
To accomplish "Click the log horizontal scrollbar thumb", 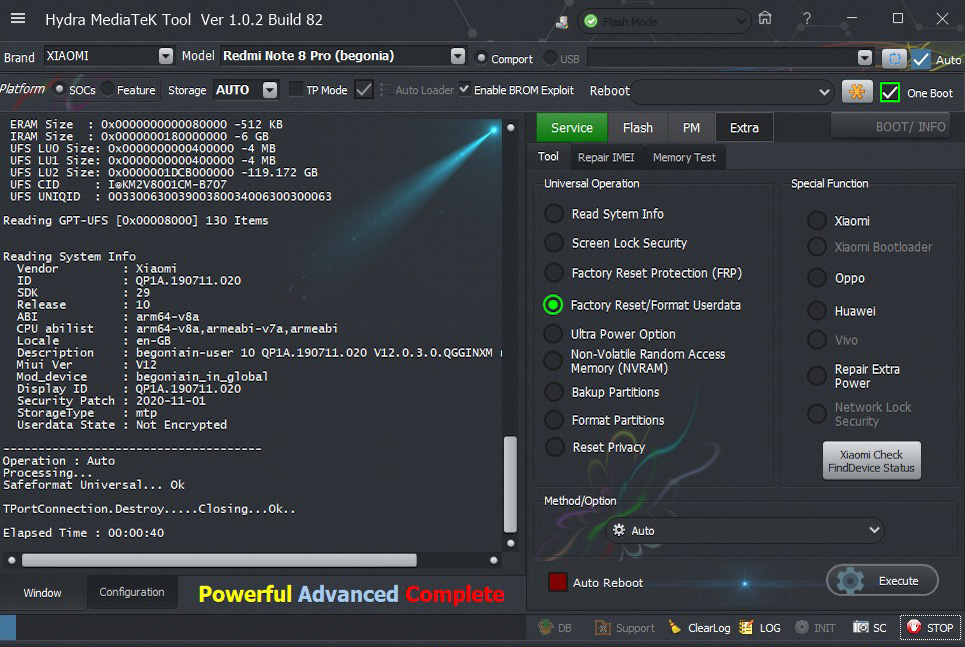I will click(219, 560).
